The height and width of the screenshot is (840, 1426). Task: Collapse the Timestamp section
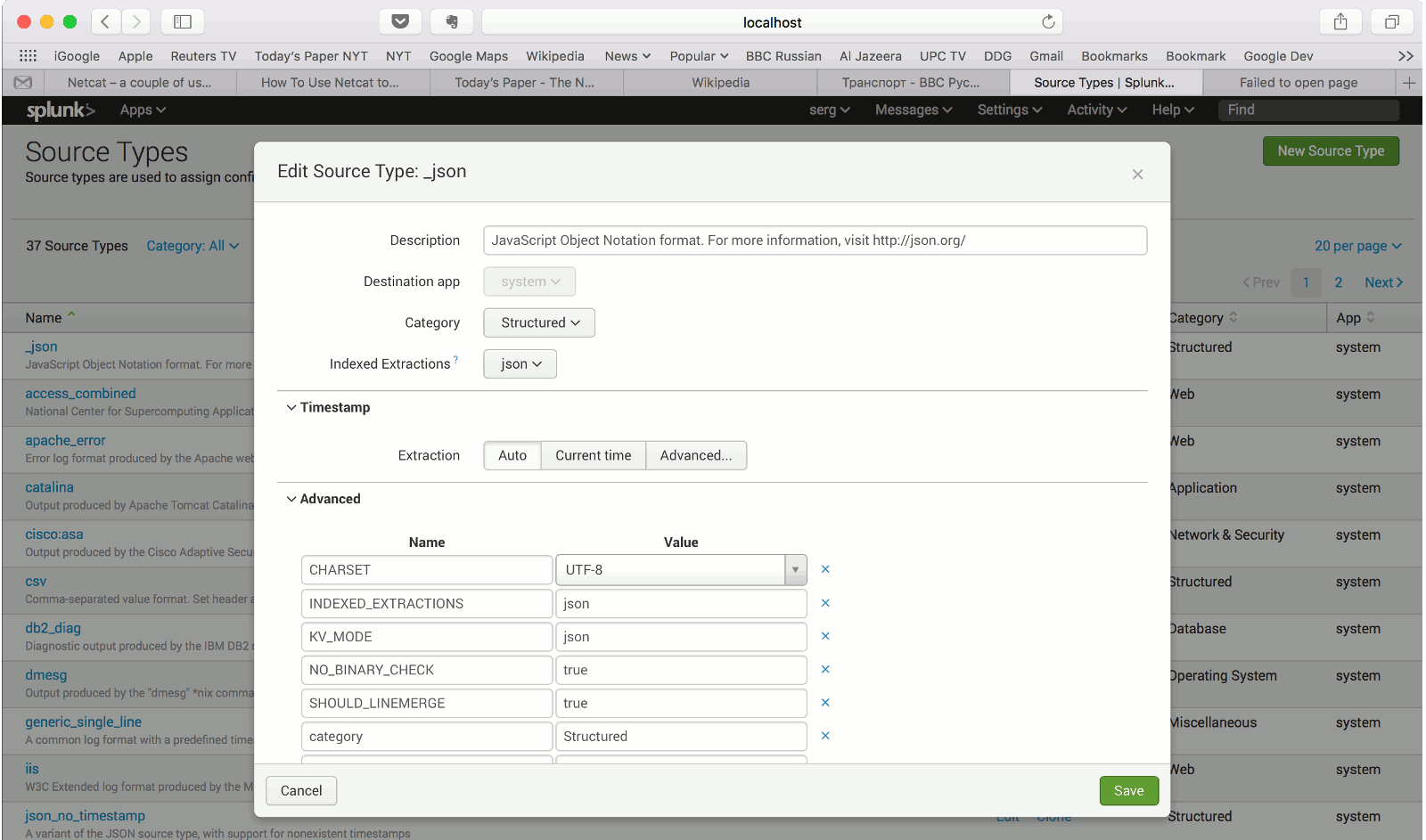pos(327,407)
